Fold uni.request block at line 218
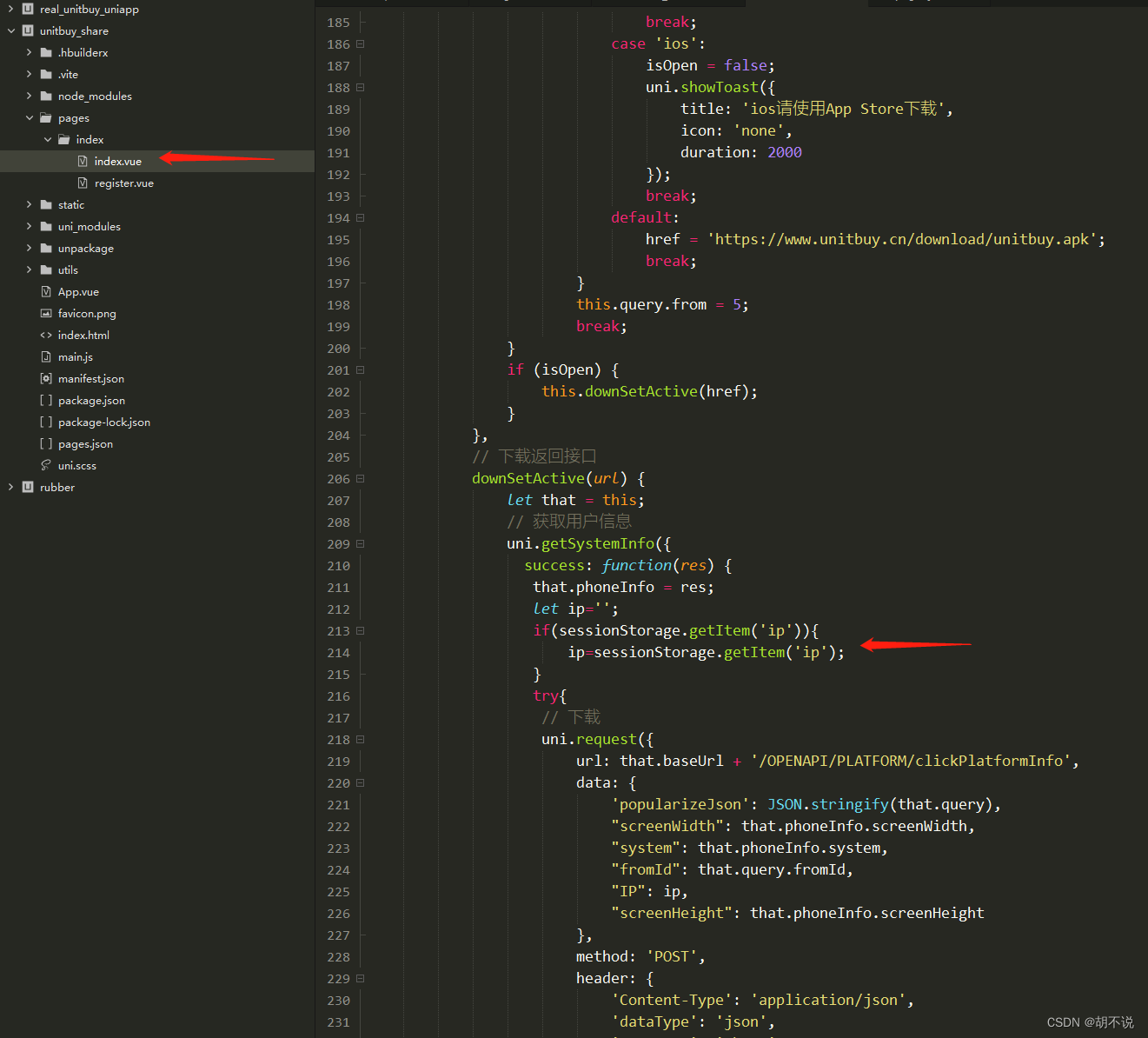Screen dimensions: 1148x1038 [x=361, y=739]
